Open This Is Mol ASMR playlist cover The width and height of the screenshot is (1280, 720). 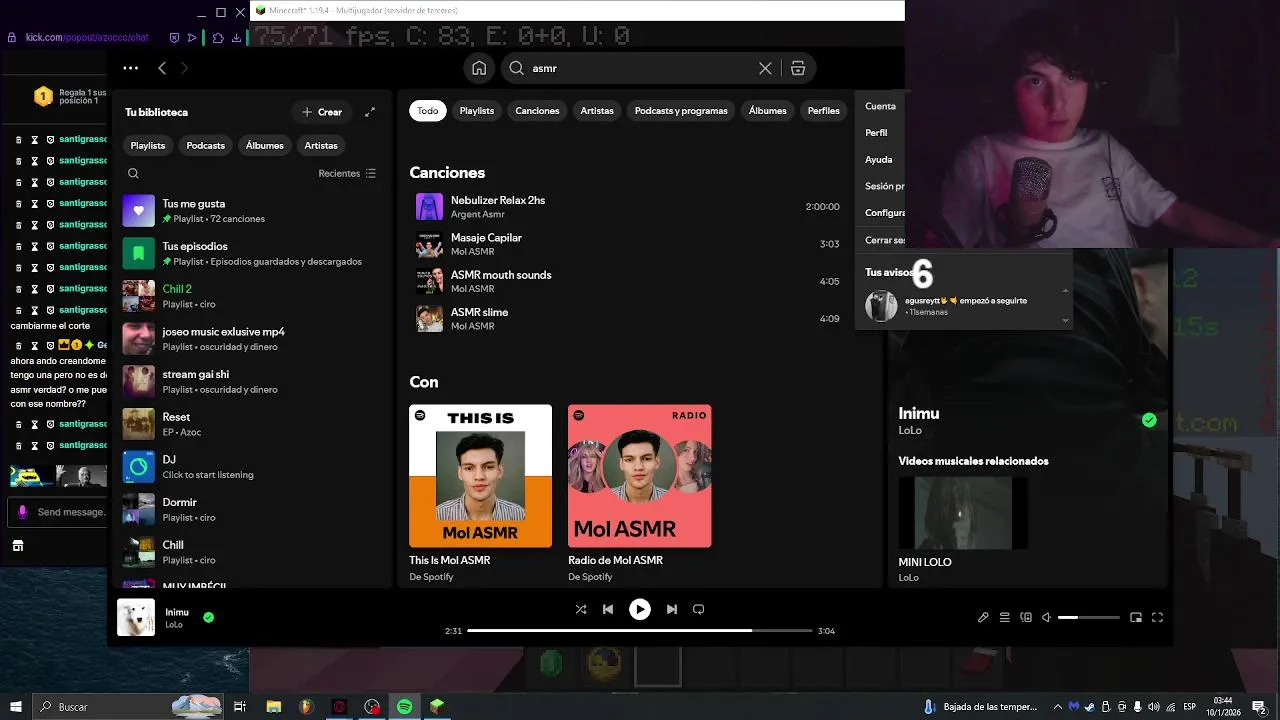click(480, 476)
